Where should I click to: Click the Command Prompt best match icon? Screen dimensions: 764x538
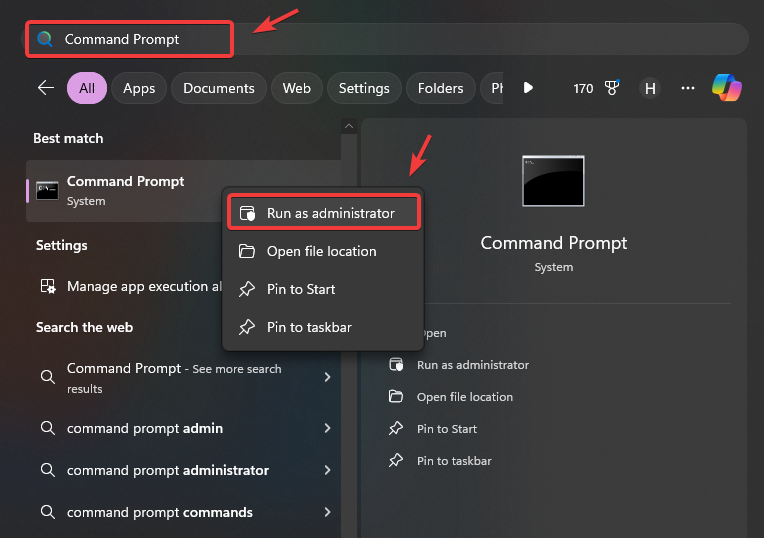tap(47, 190)
